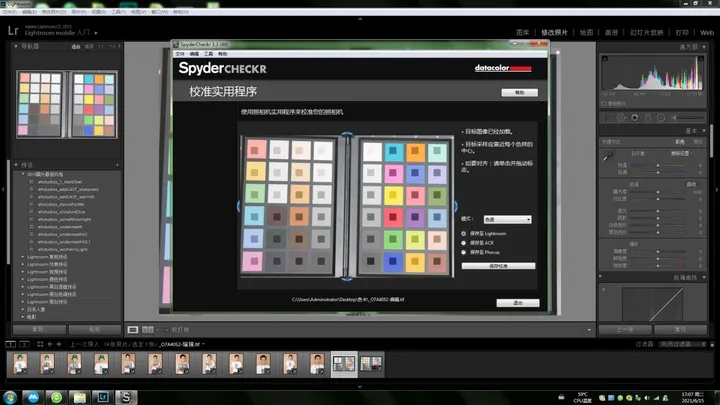Click the Paste button in left panel
Viewport: 720px width, 405px height.
coord(95,330)
